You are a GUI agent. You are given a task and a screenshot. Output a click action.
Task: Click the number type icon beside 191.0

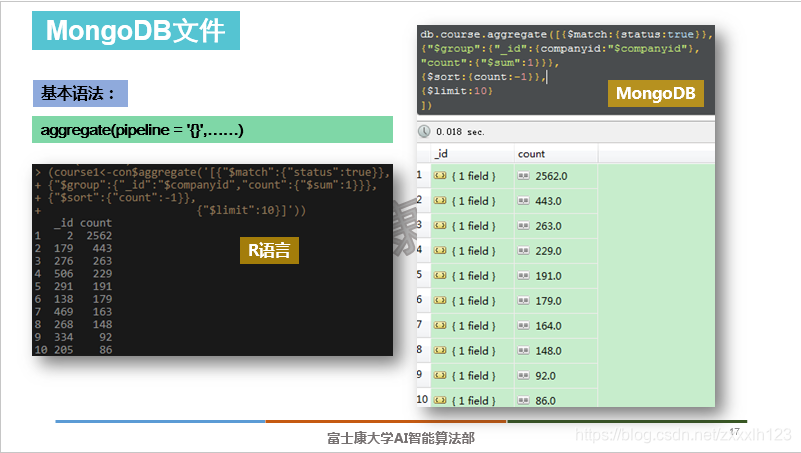[x=523, y=276]
